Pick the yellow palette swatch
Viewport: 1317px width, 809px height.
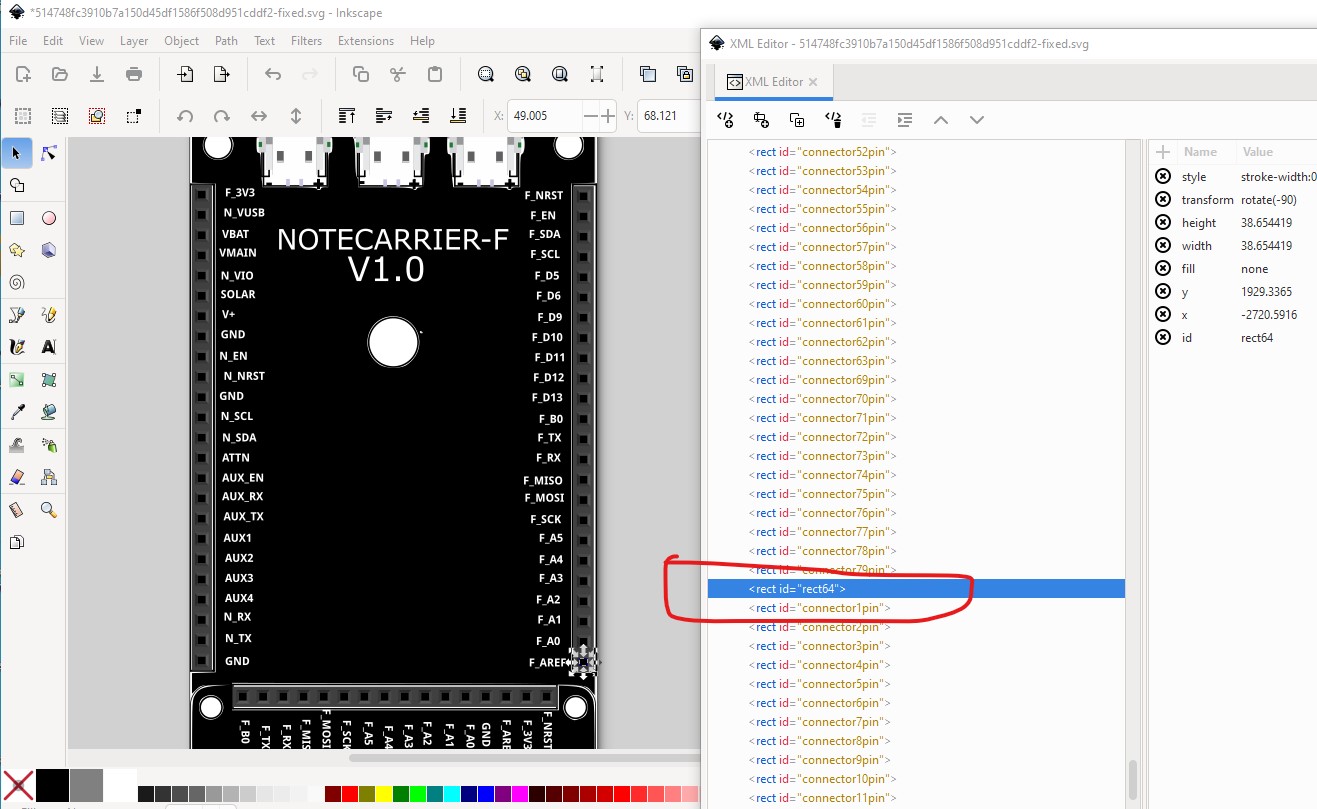(383, 794)
